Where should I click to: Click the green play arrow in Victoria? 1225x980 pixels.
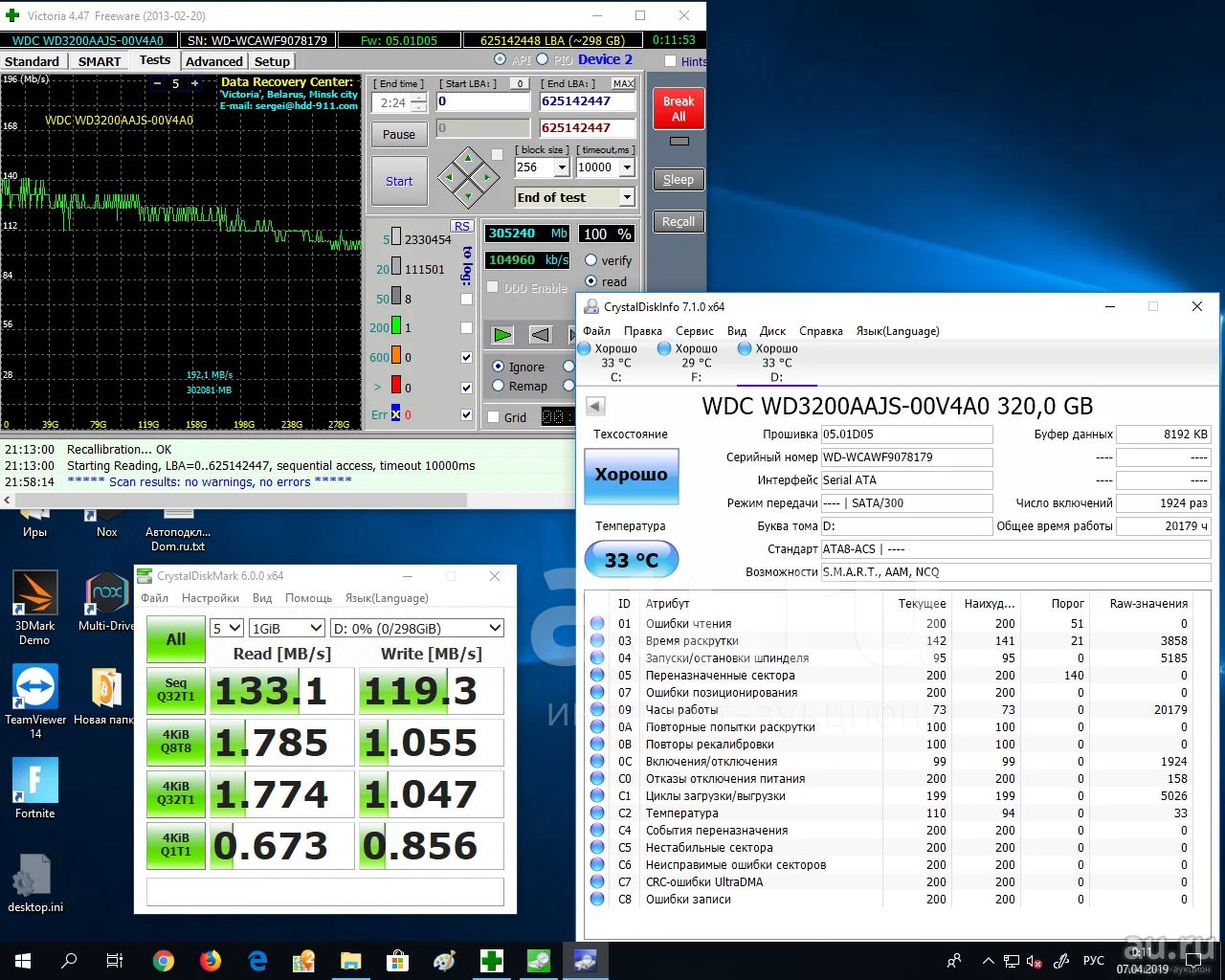[502, 334]
